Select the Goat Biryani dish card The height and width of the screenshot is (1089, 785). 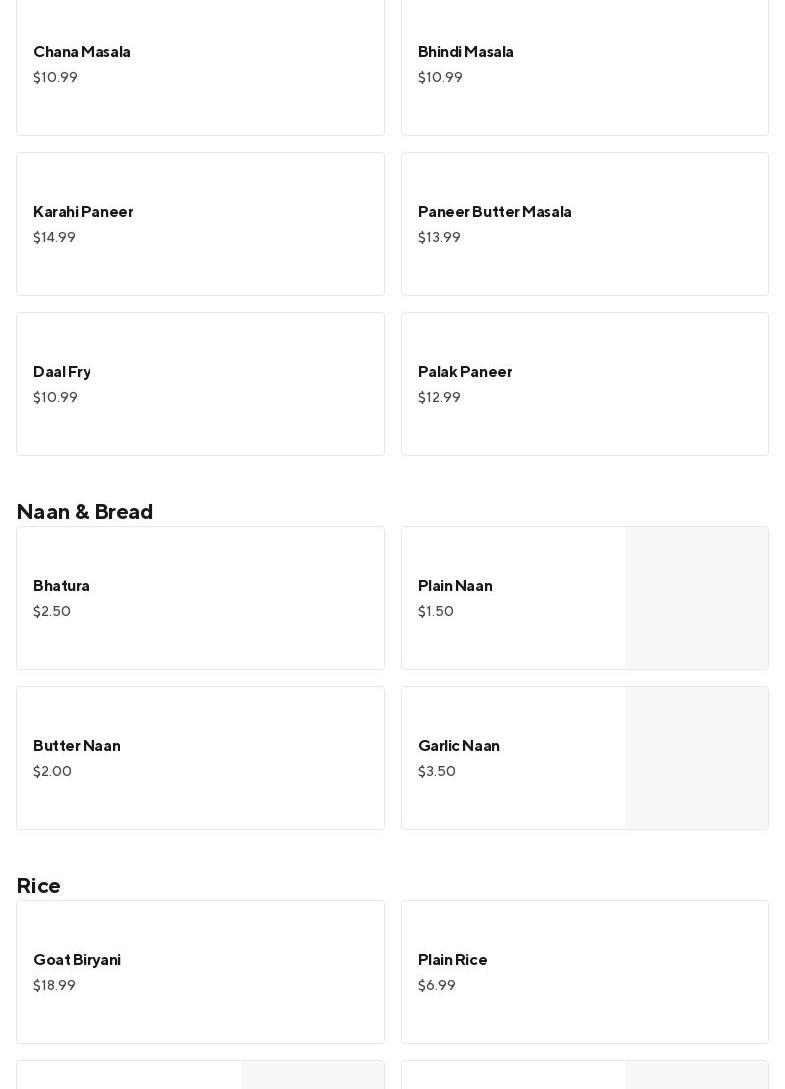pyautogui.click(x=200, y=972)
